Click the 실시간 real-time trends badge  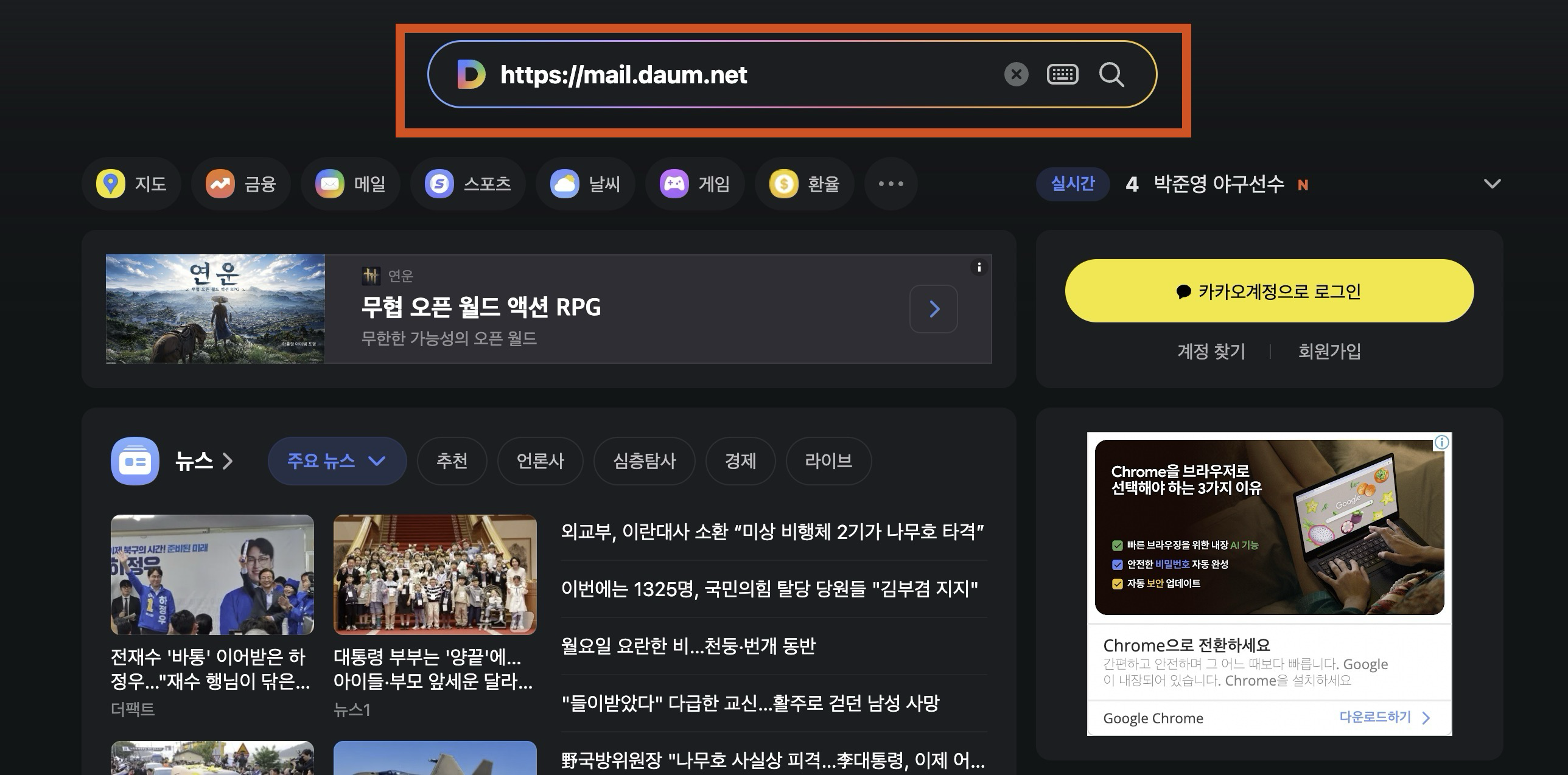[x=1073, y=184]
